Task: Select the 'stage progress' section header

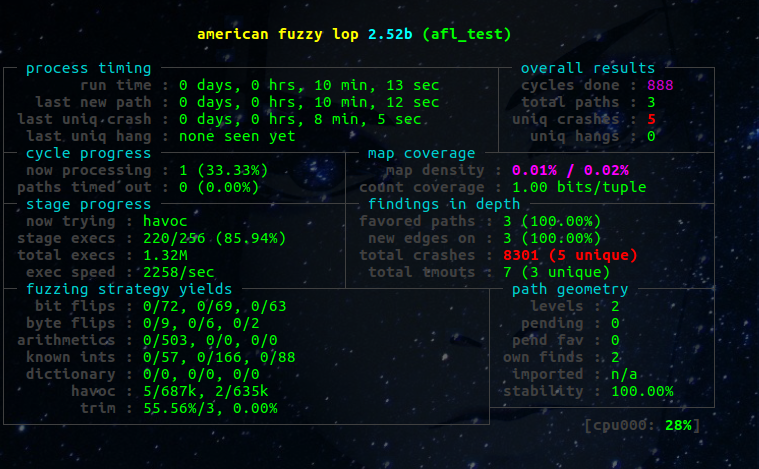Action: [x=89, y=204]
